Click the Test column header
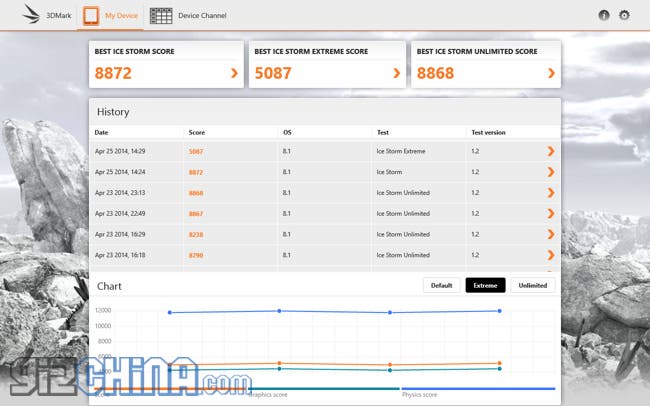This screenshot has height=406, width=650. (x=383, y=132)
